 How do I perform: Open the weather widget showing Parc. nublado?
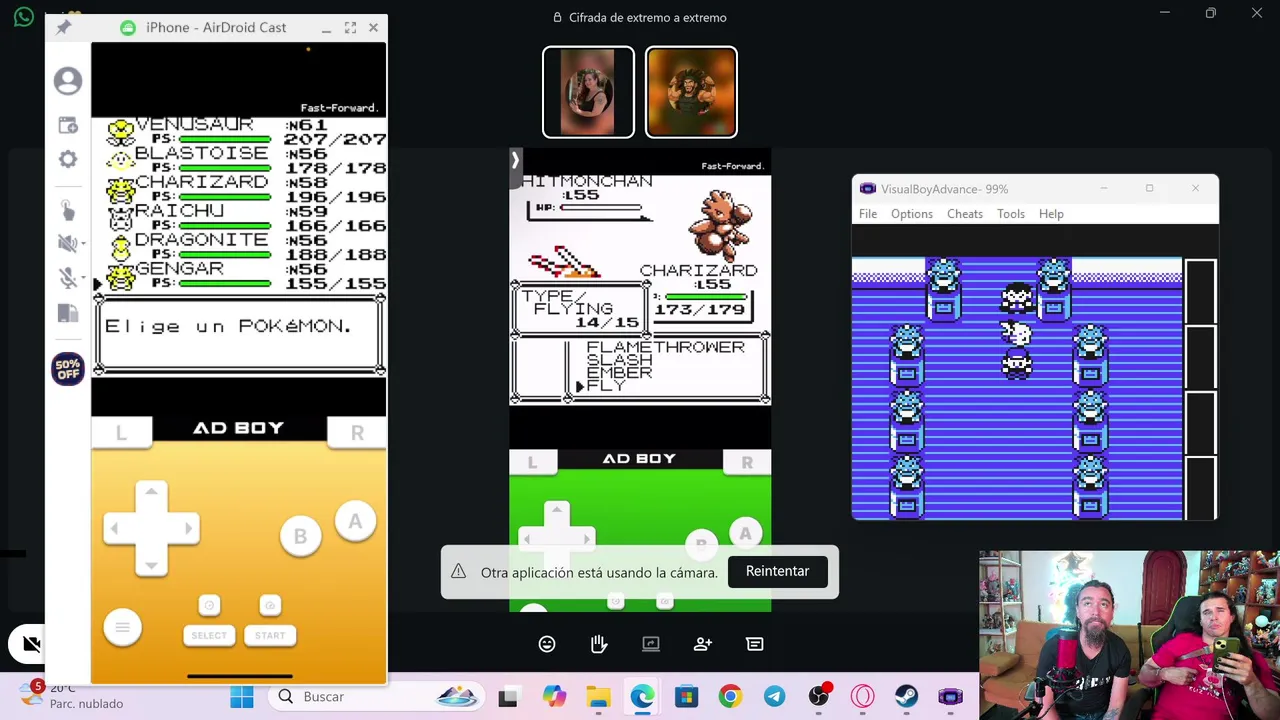[72, 696]
